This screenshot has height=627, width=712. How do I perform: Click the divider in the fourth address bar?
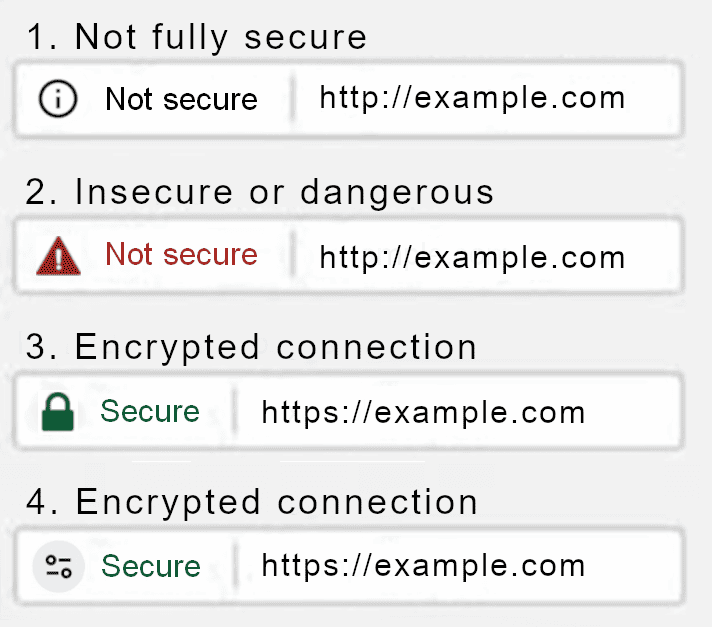236,567
